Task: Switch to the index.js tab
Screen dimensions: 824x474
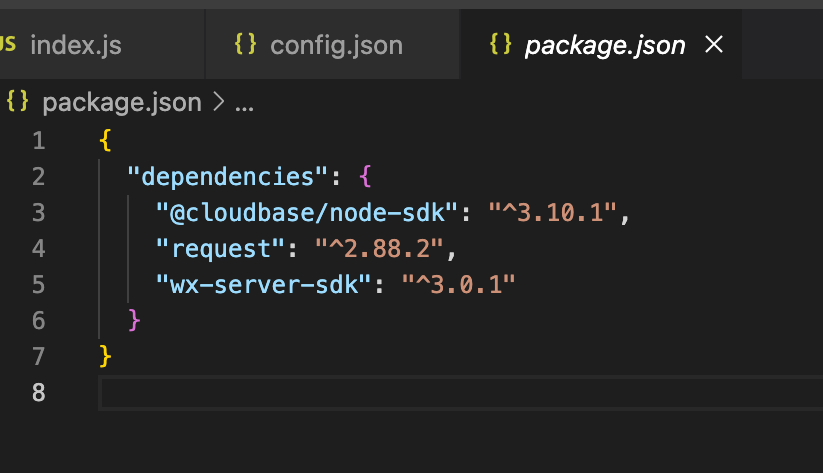Action: (76, 45)
